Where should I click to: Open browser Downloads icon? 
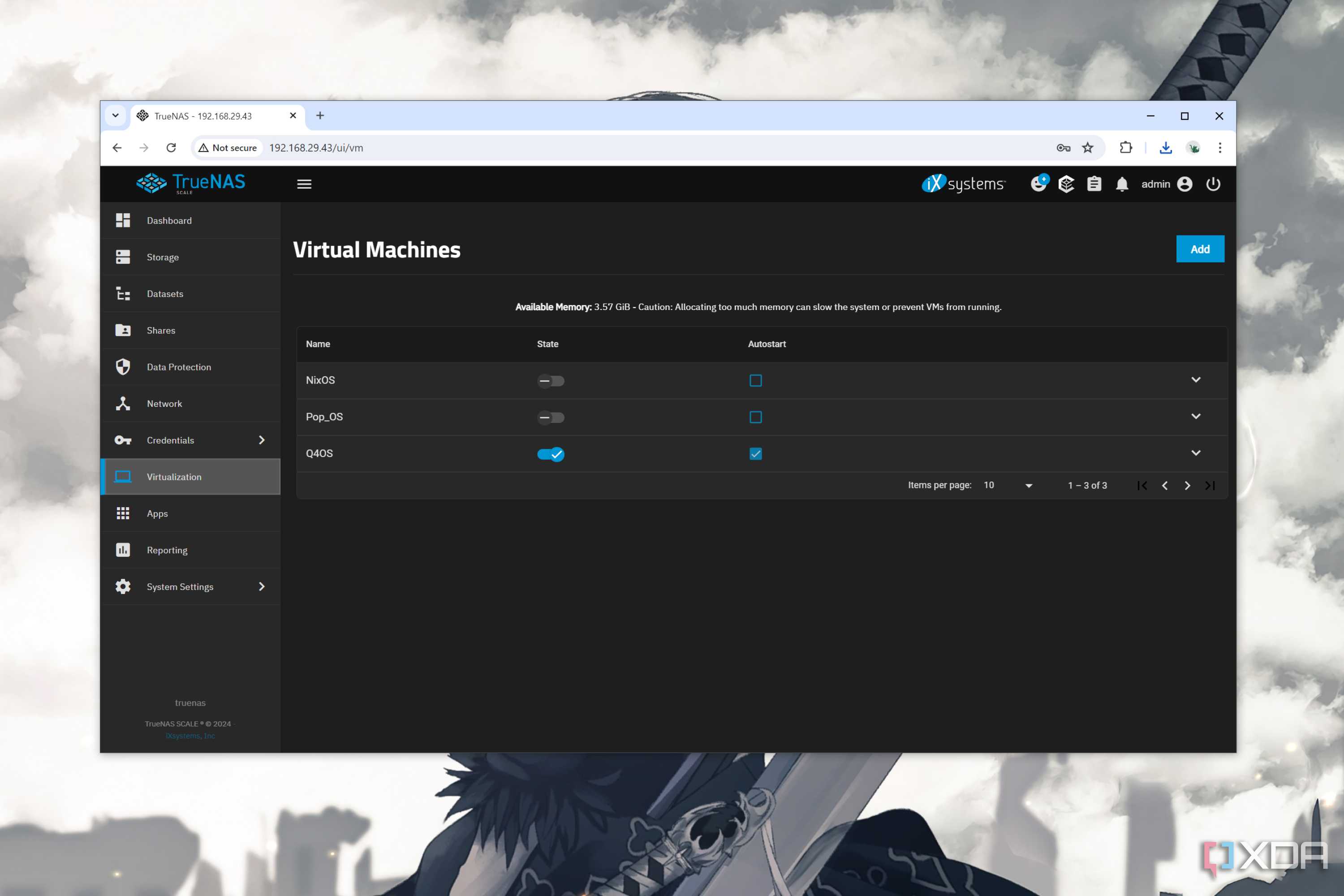point(1166,148)
